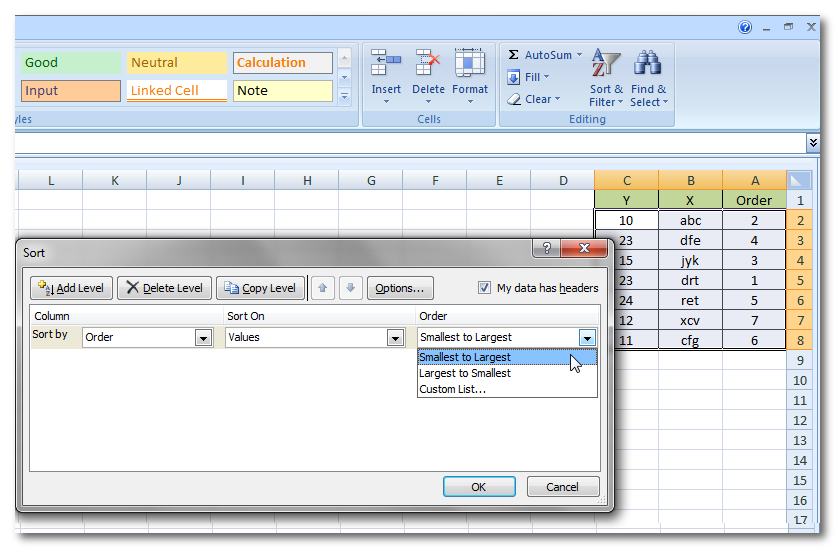Select Custom List... option
This screenshot has width=835, height=548.
point(453,389)
